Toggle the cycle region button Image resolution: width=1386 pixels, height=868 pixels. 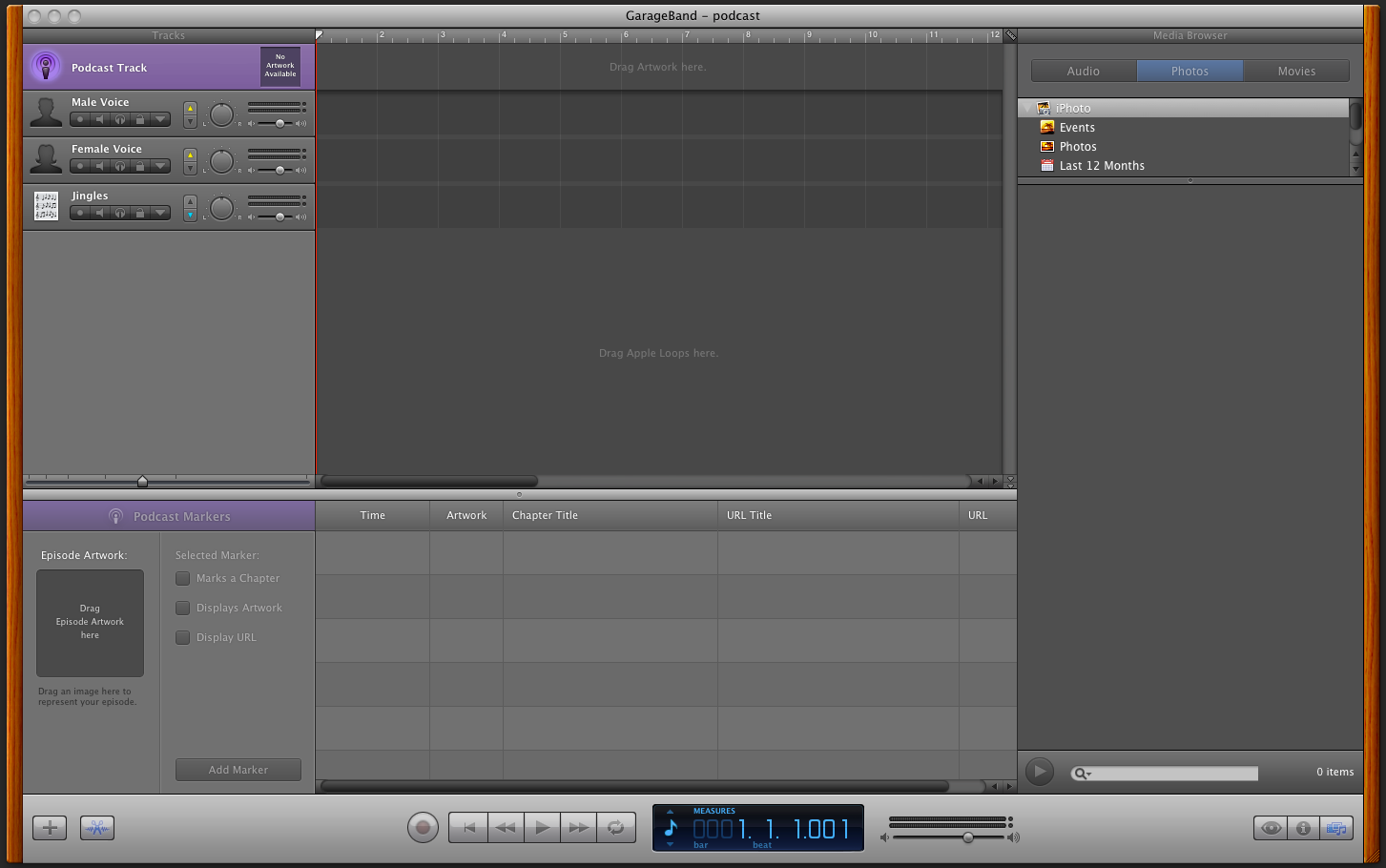616,827
